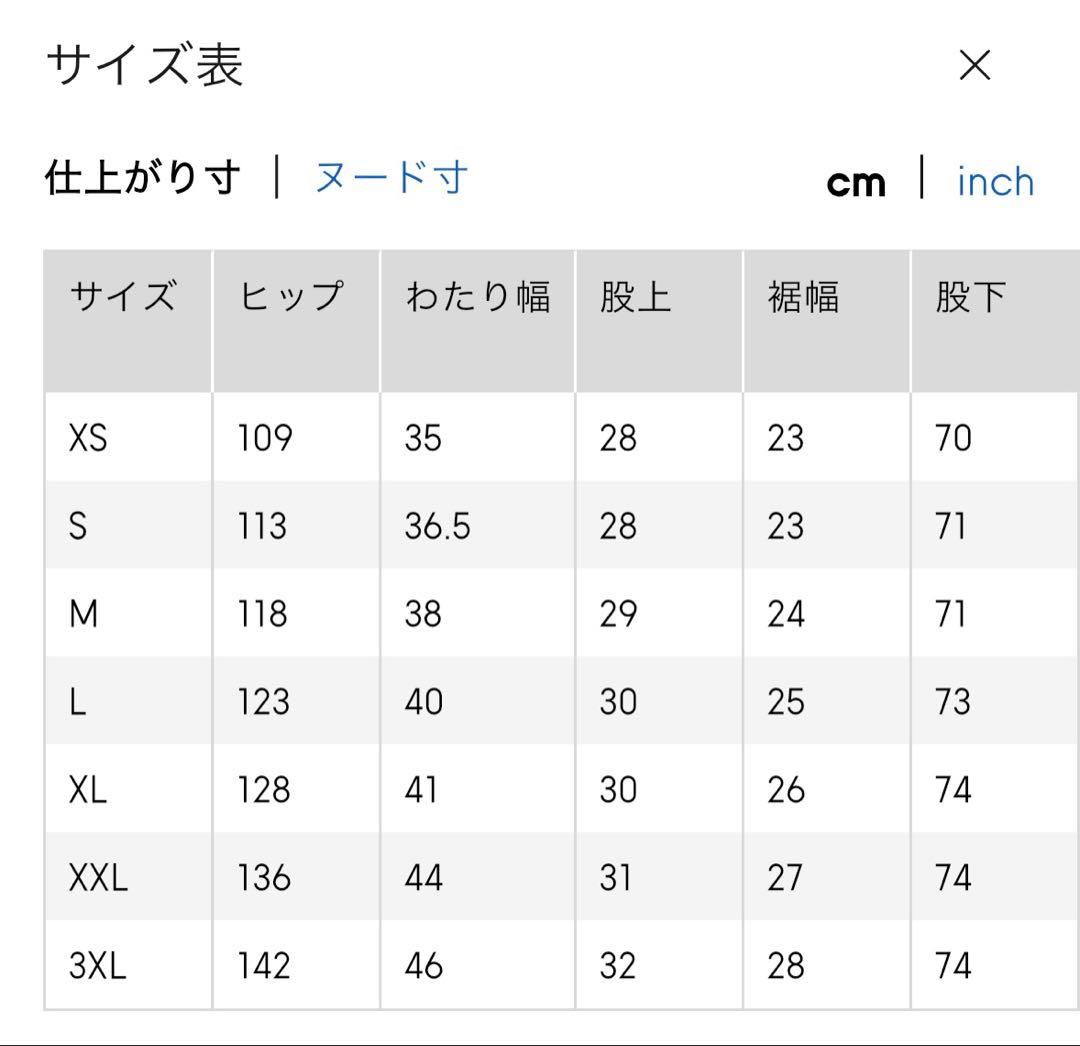Select the M size row label
Screen dimensions: 1080x1046
(84, 614)
